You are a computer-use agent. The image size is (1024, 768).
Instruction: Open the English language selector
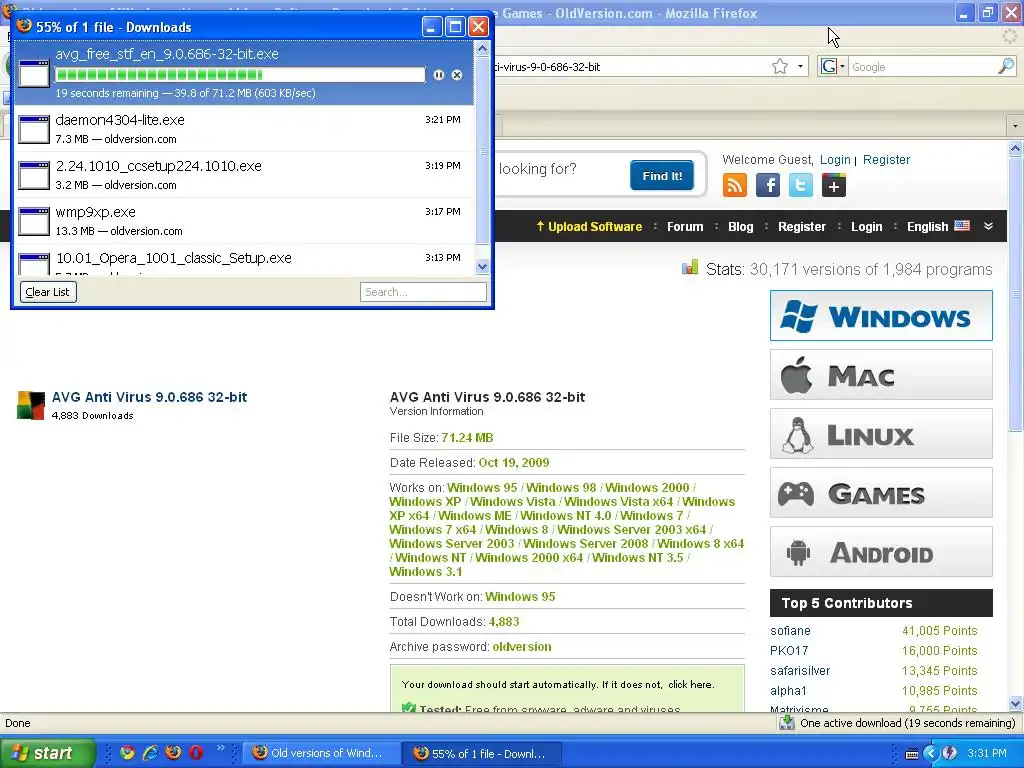tap(938, 227)
